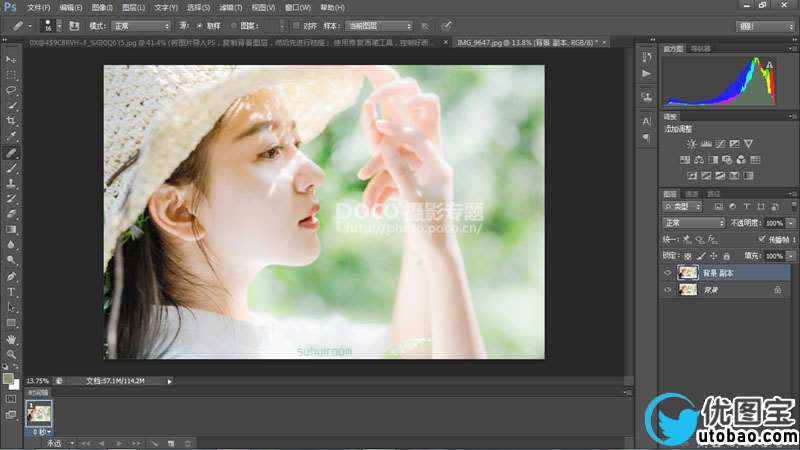
Task: Go to first frame button in timeline
Action: (85, 443)
